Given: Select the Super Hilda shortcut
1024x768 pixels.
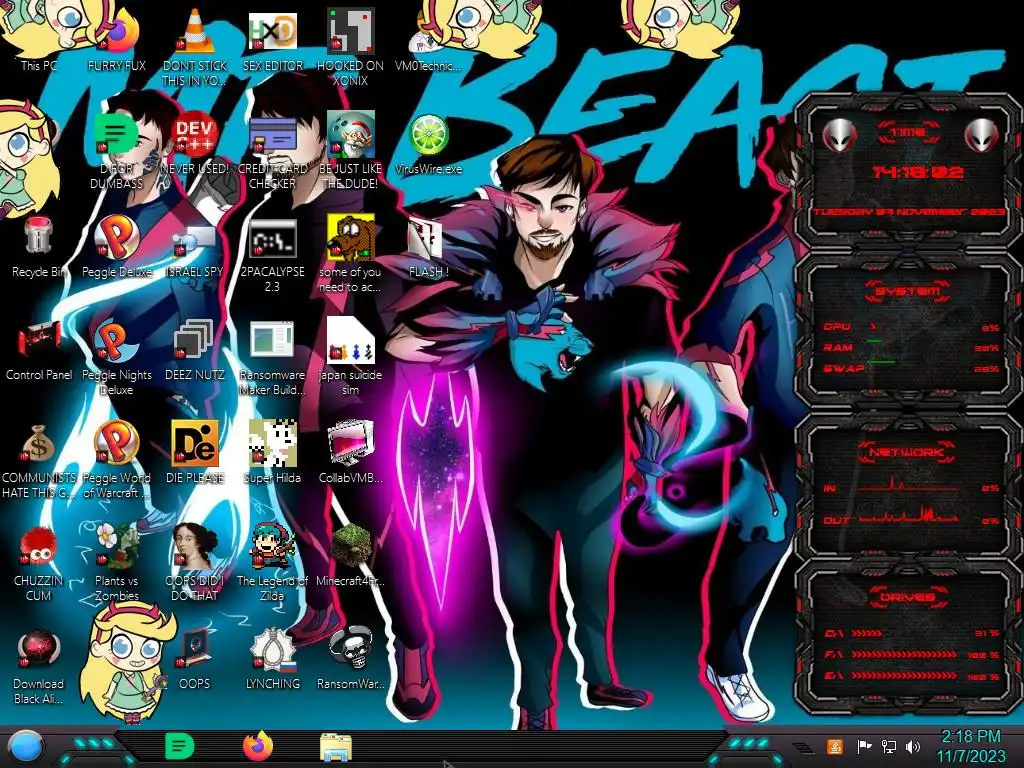Looking at the screenshot, I should tap(272, 452).
